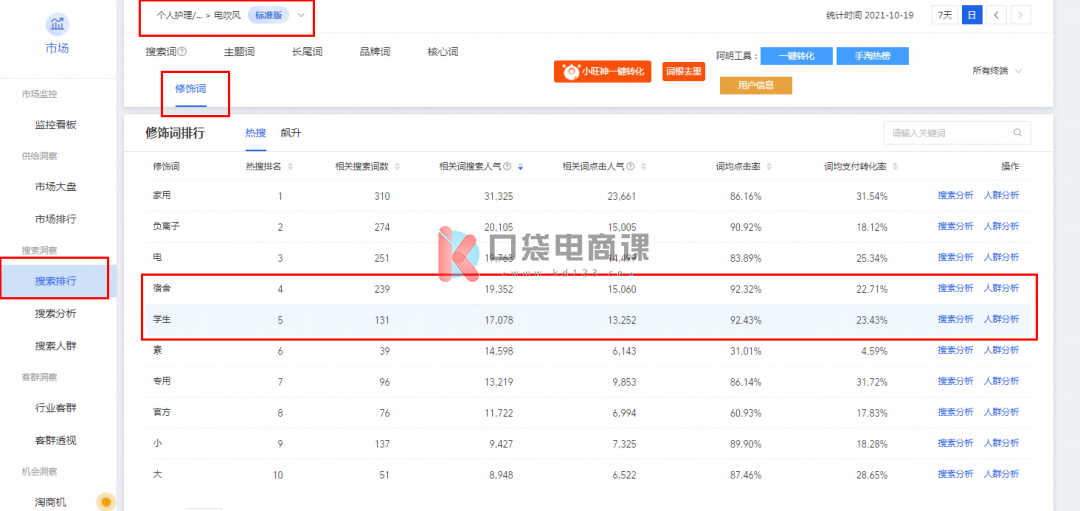
Task: Switch to the 品牌词 tab
Action: tap(375, 52)
